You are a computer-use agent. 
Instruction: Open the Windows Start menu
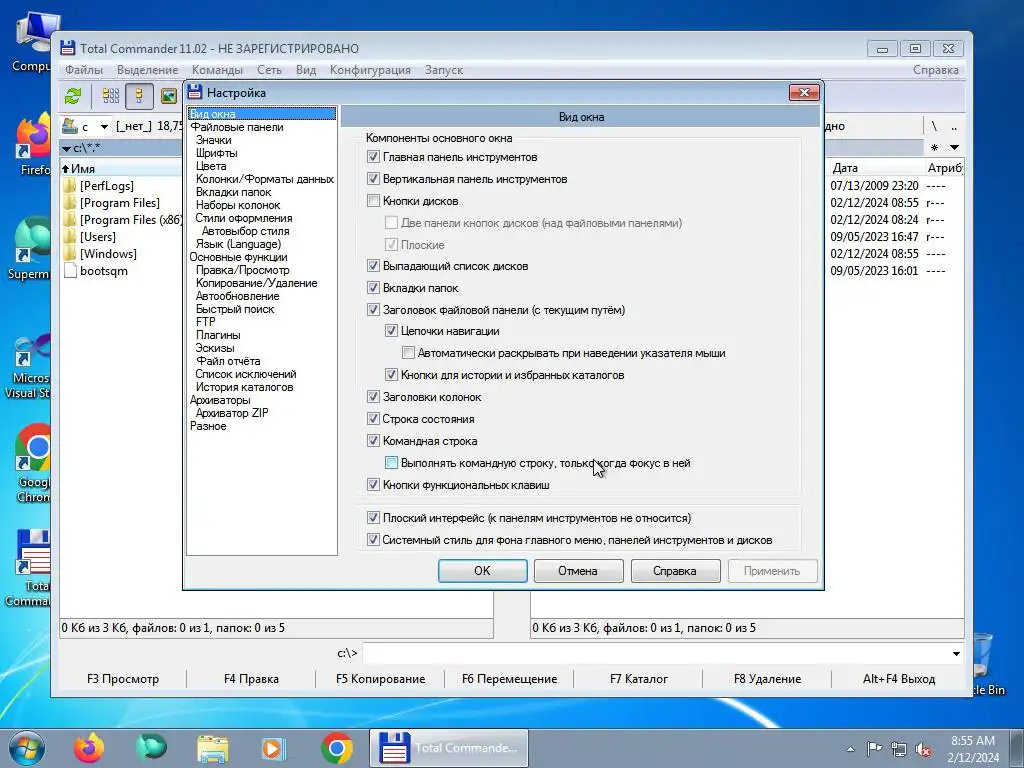coord(26,748)
